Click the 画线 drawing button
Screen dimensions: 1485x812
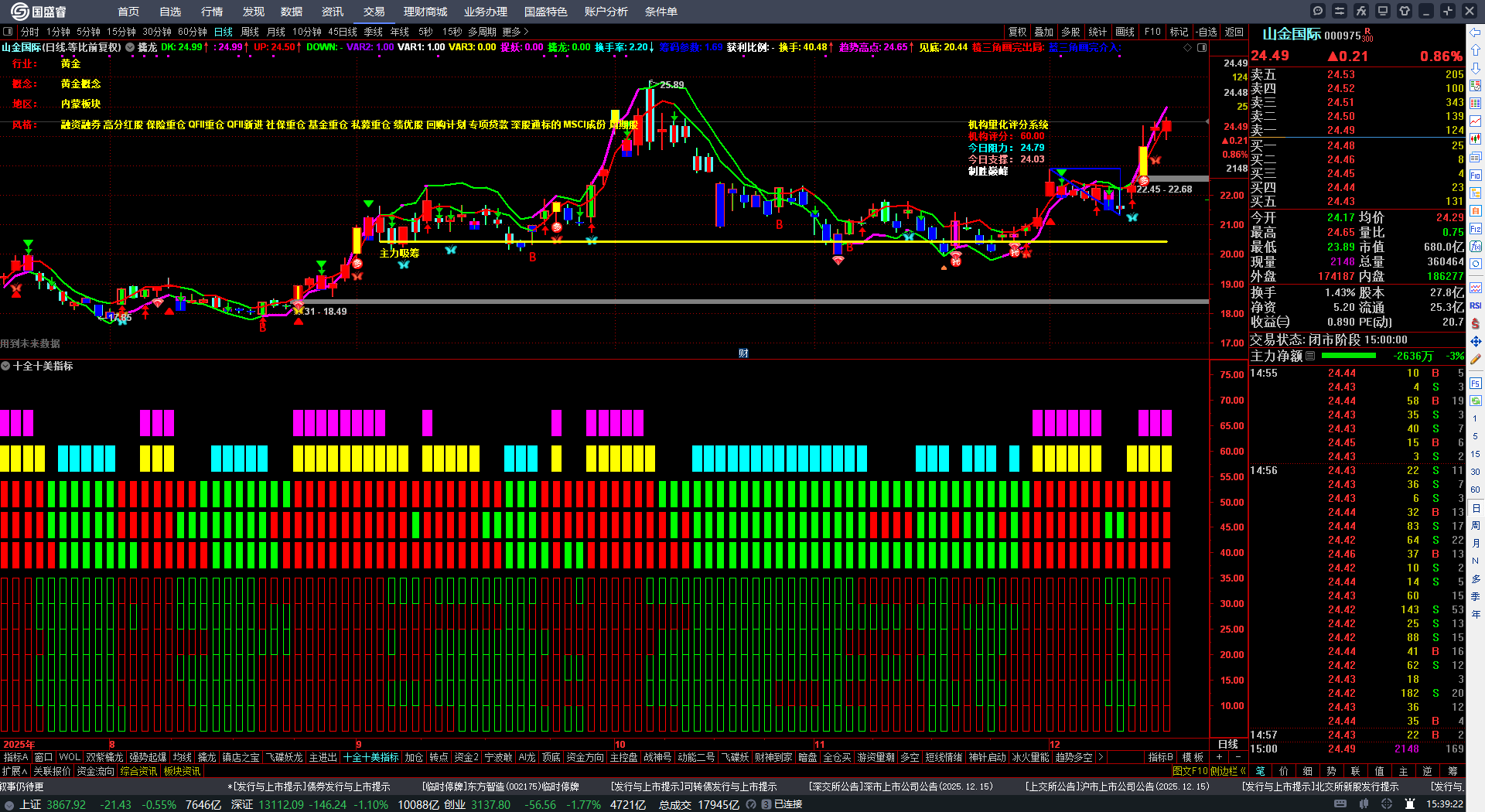[x=1125, y=32]
